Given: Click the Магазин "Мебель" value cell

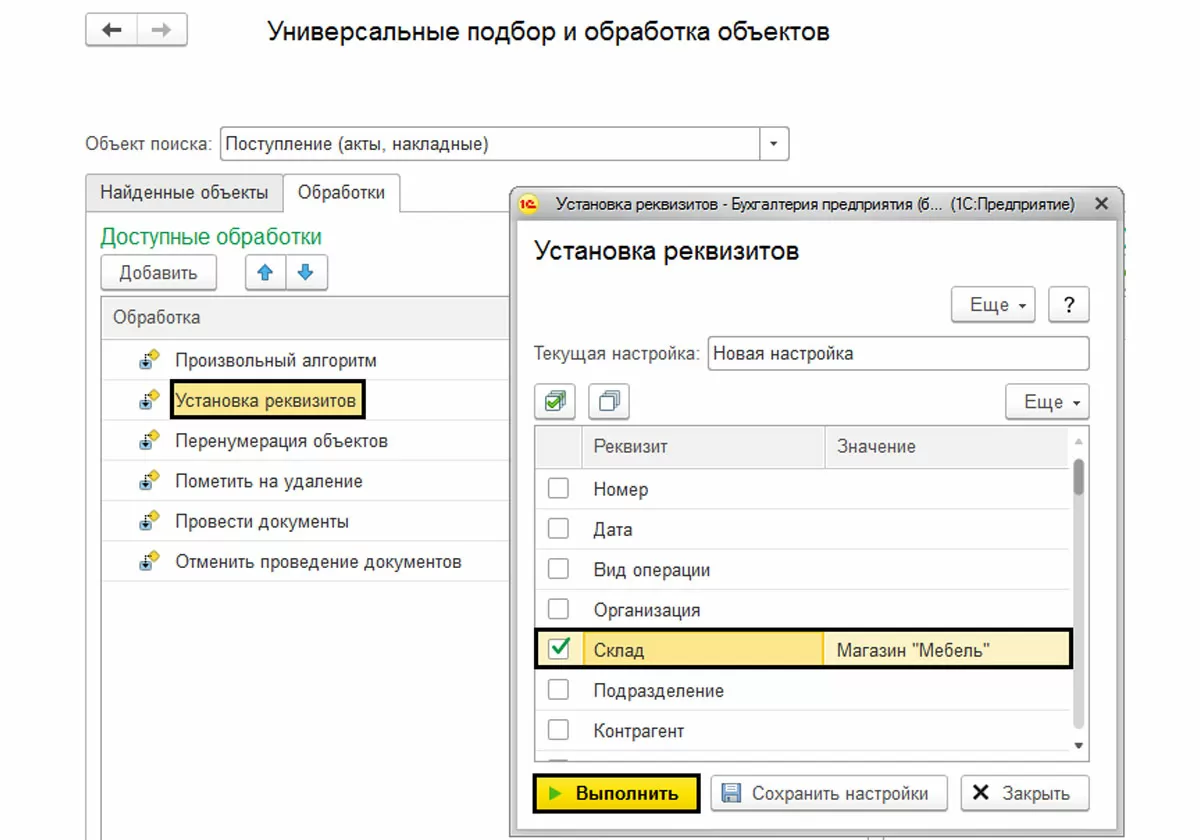Looking at the screenshot, I should click(x=947, y=650).
